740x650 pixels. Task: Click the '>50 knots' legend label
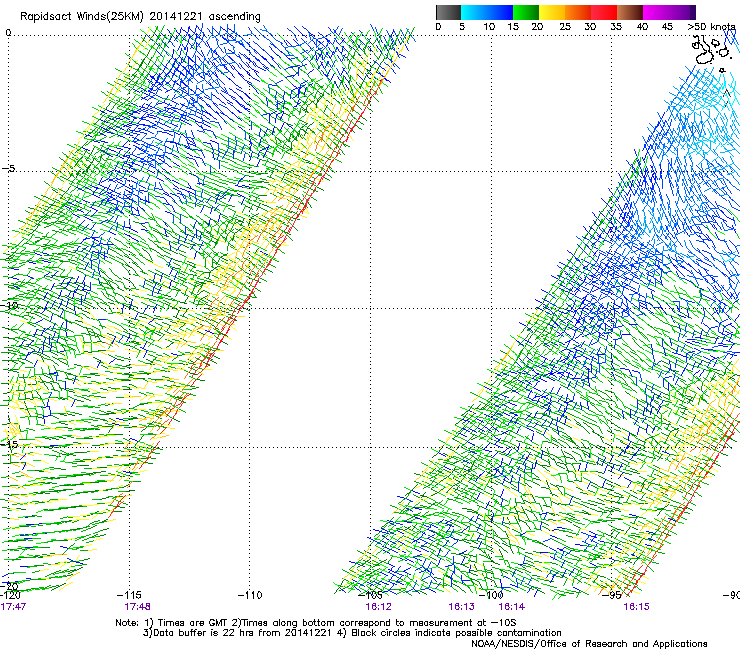pyautogui.click(x=711, y=26)
